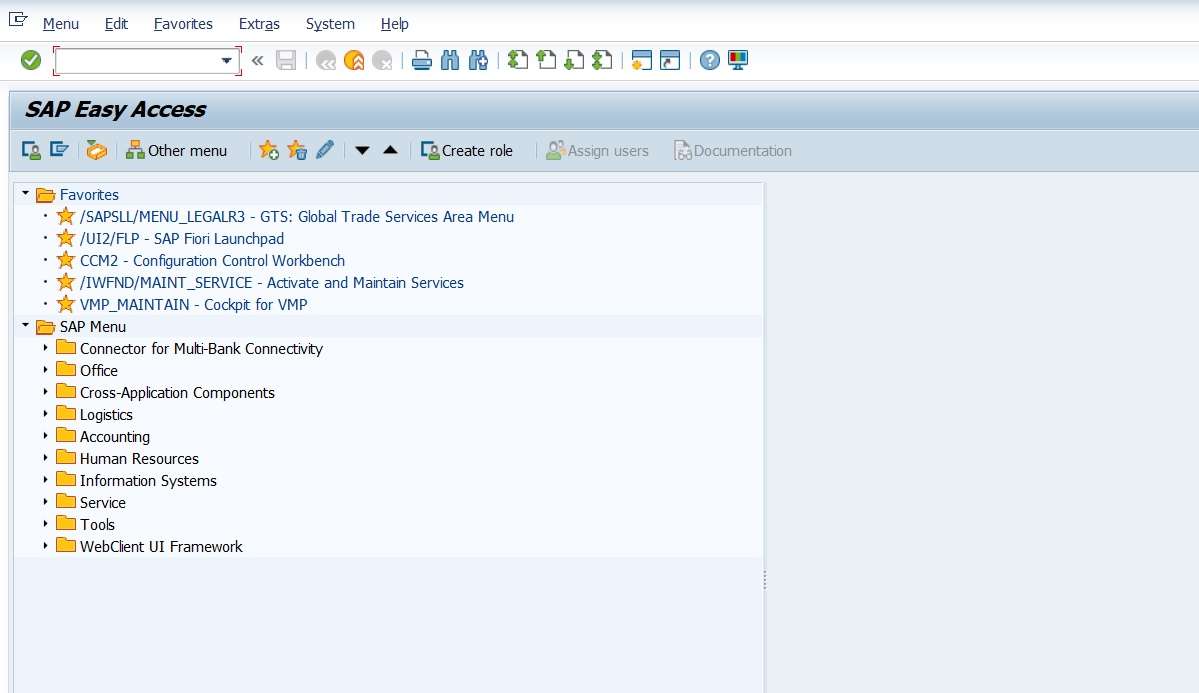This screenshot has width=1199, height=693.
Task: Collapse the SAP Menu folder
Action: (x=25, y=325)
